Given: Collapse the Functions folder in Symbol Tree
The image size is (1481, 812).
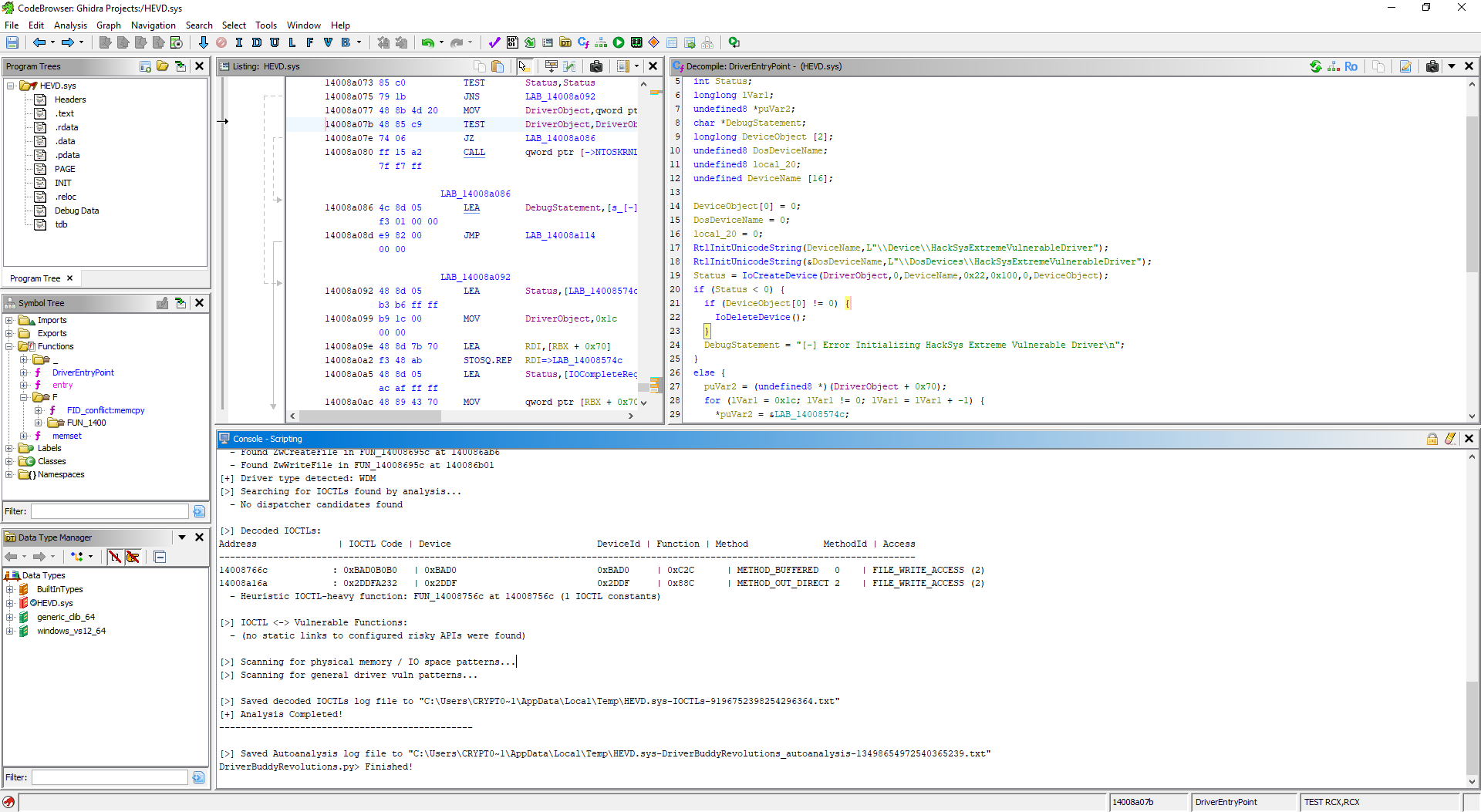Looking at the screenshot, I should 9,346.
